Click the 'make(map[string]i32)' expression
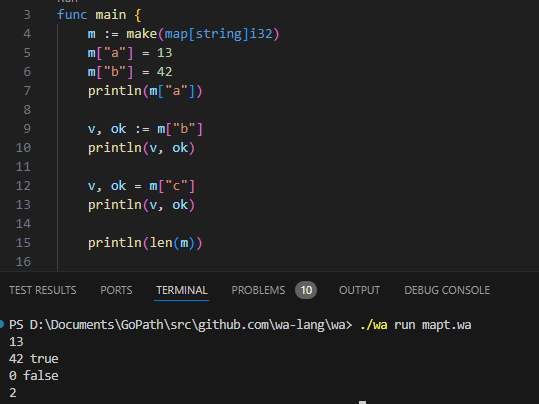The image size is (539, 404). 203,34
